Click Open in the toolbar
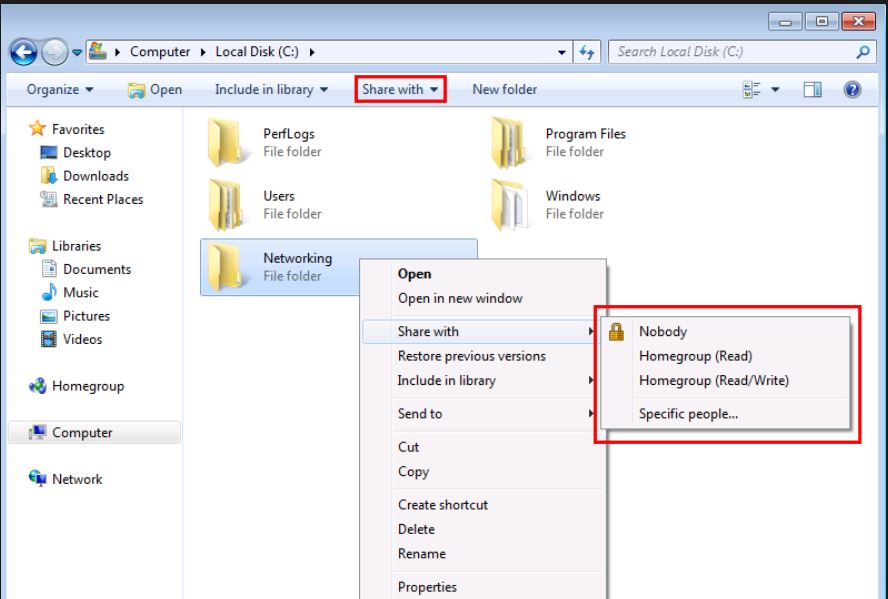 coord(155,89)
